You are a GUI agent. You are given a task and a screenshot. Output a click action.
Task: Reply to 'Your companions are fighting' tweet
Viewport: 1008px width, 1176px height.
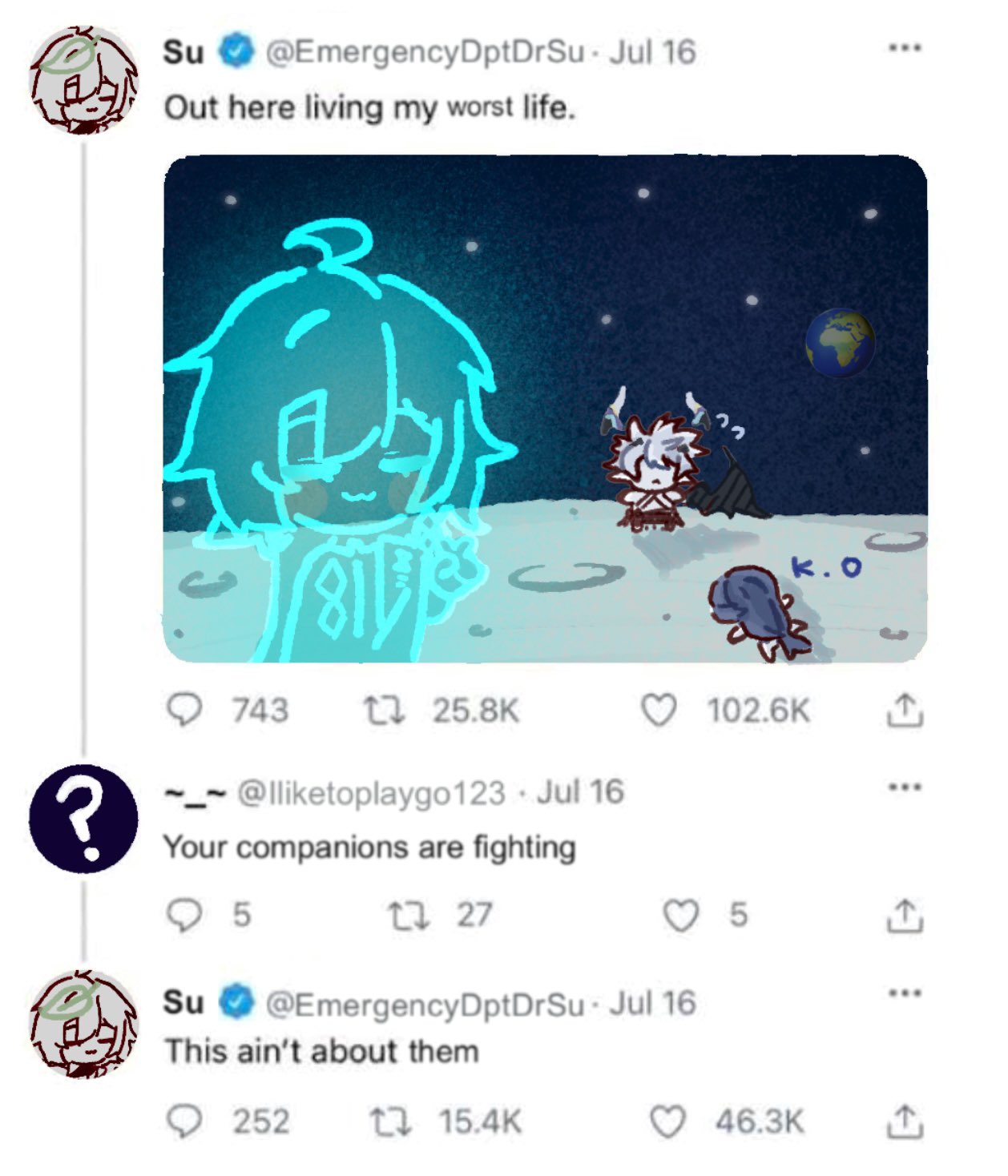click(184, 915)
